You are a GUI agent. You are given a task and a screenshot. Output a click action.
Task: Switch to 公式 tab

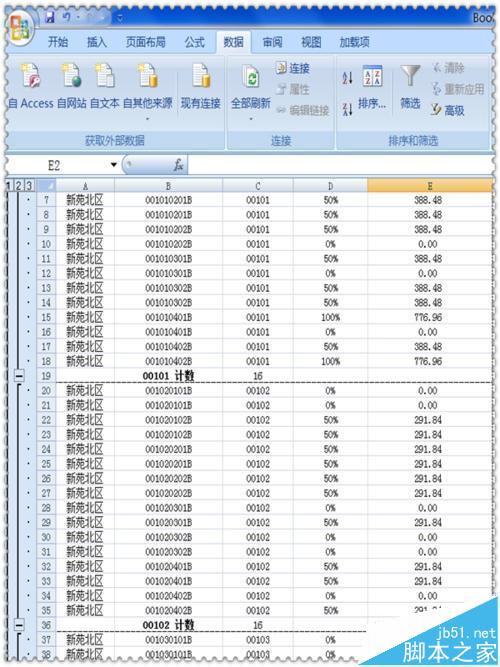194,42
